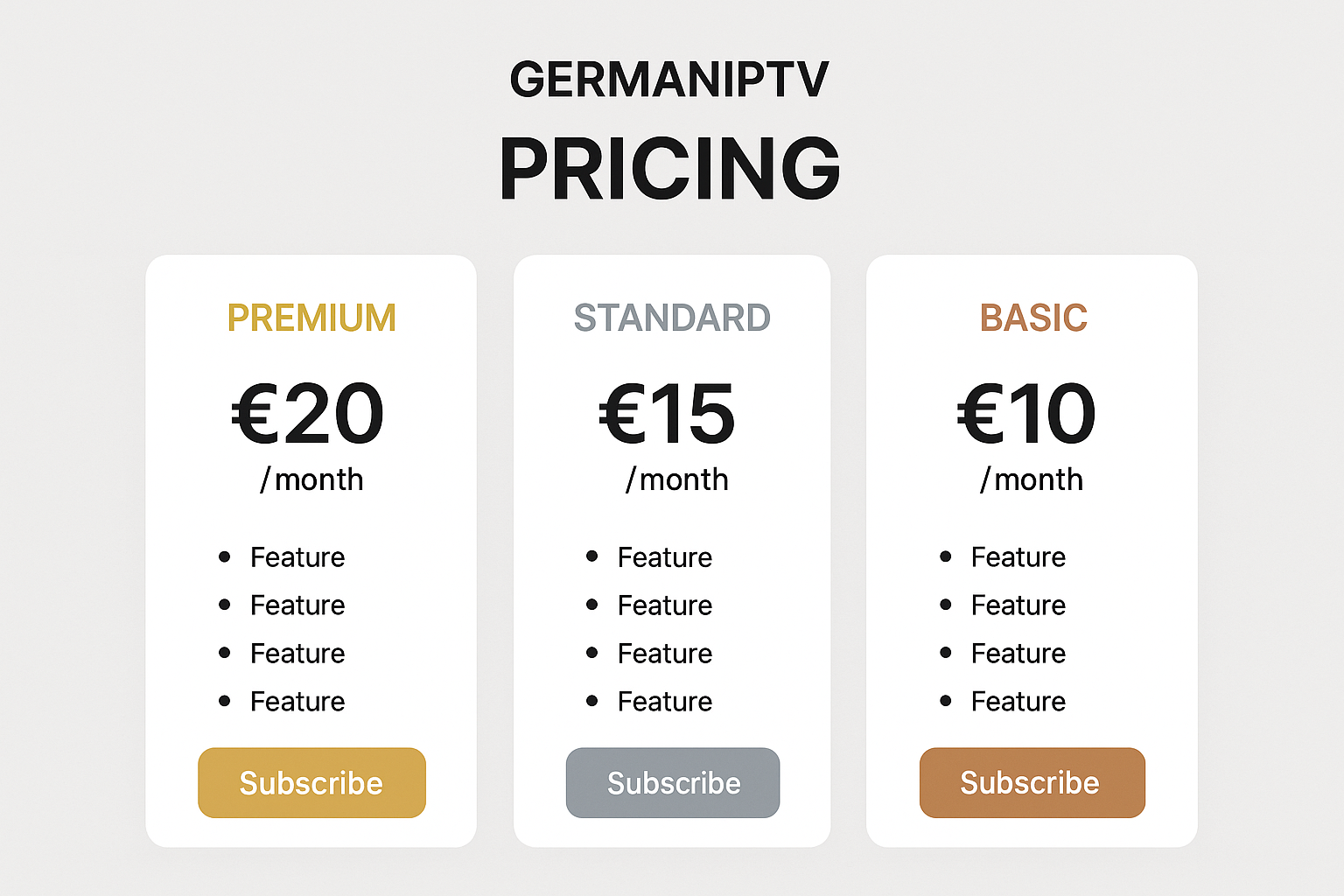Click the gold Premium Subscribe button

tap(311, 782)
